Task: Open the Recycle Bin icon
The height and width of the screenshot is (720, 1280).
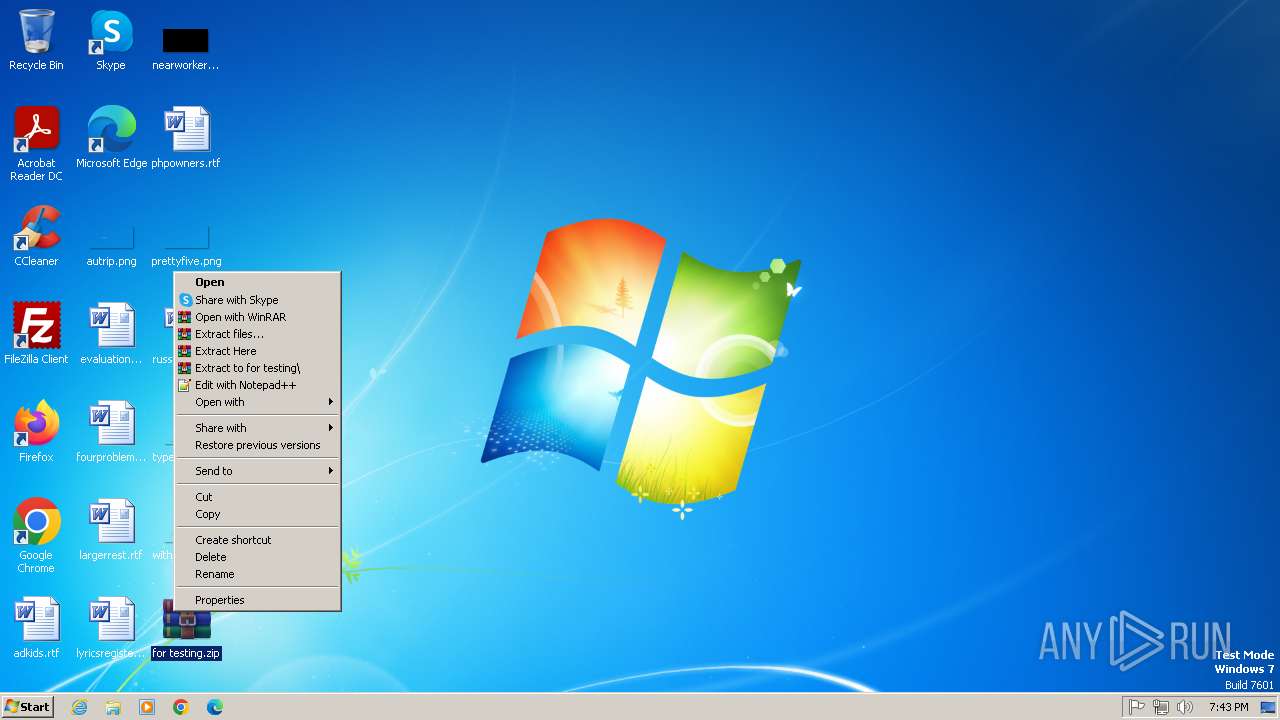Action: coord(36,40)
